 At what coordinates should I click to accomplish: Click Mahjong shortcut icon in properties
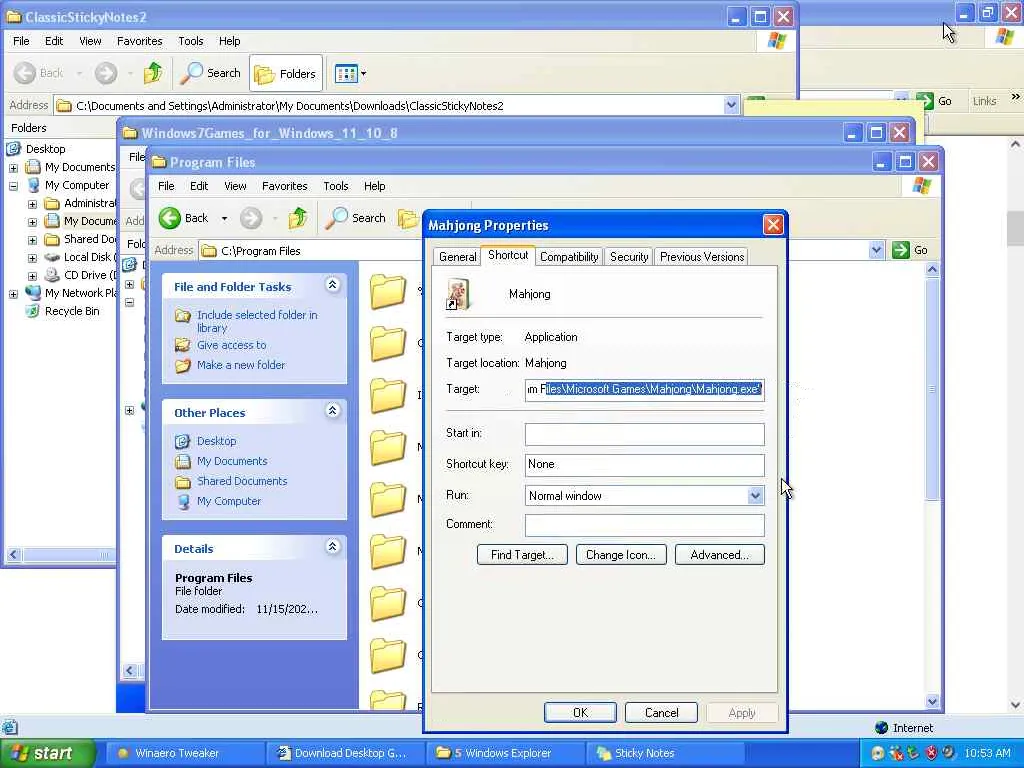click(458, 294)
